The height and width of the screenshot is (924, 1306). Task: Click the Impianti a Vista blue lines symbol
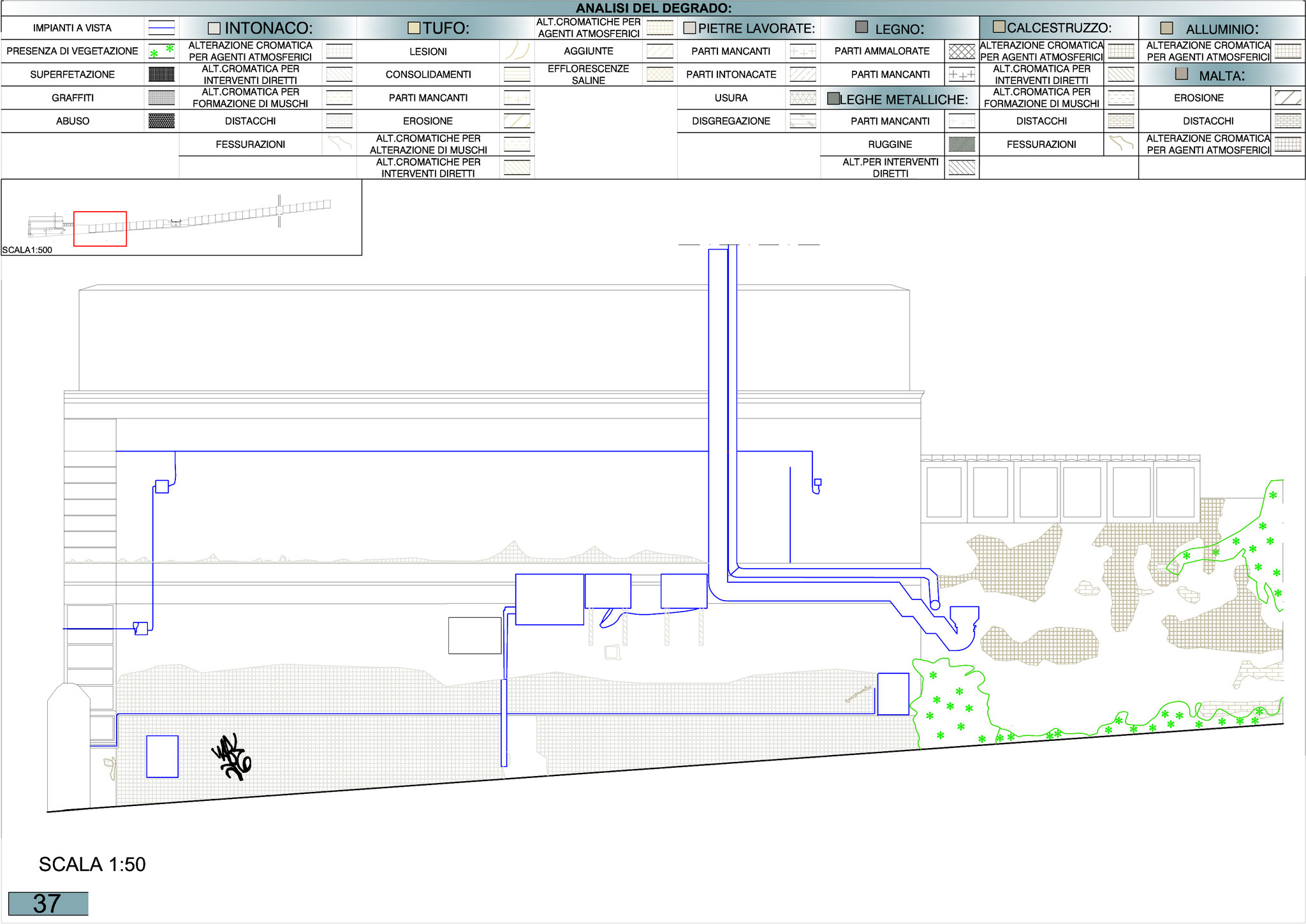(161, 28)
